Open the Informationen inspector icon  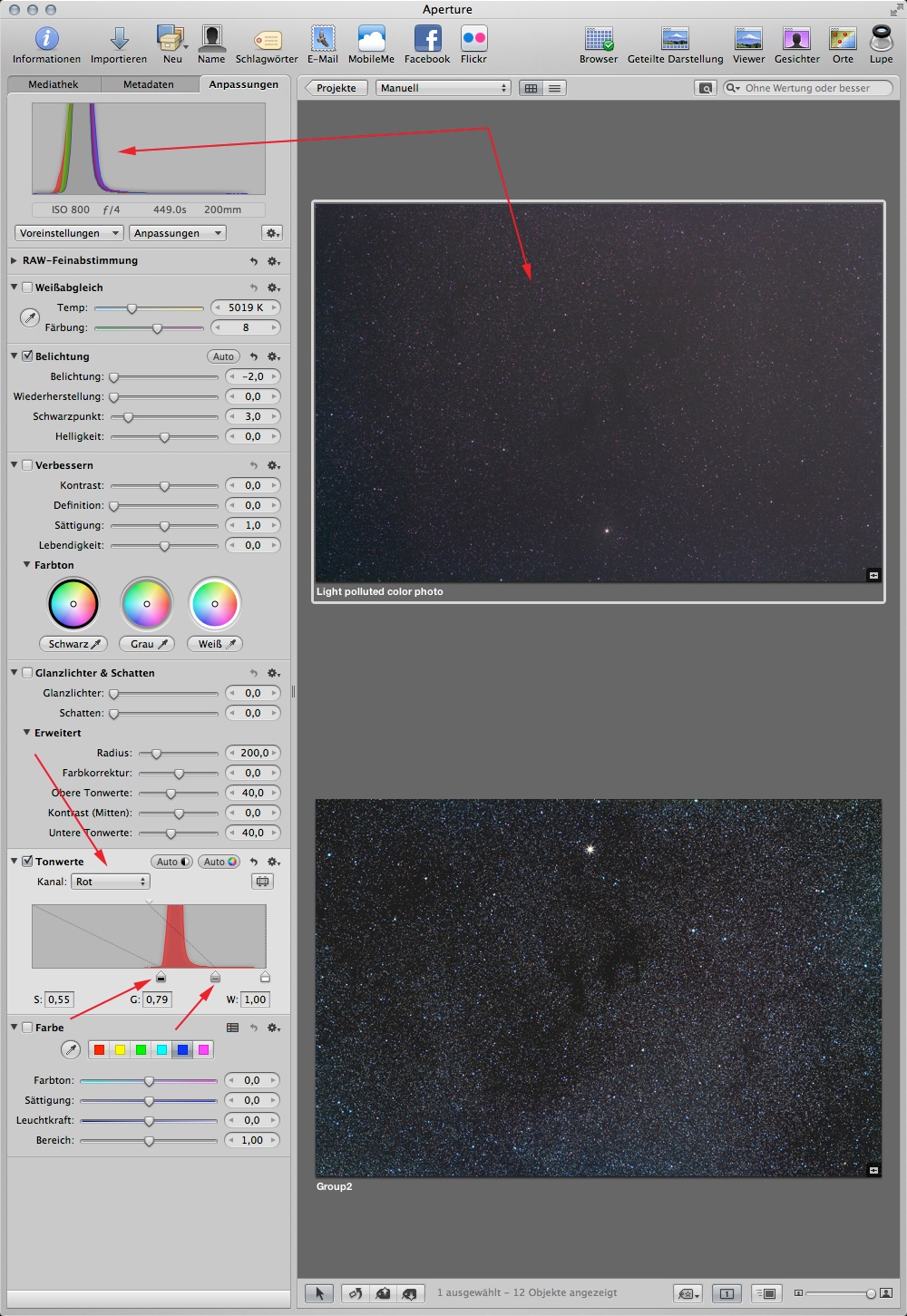(x=46, y=38)
